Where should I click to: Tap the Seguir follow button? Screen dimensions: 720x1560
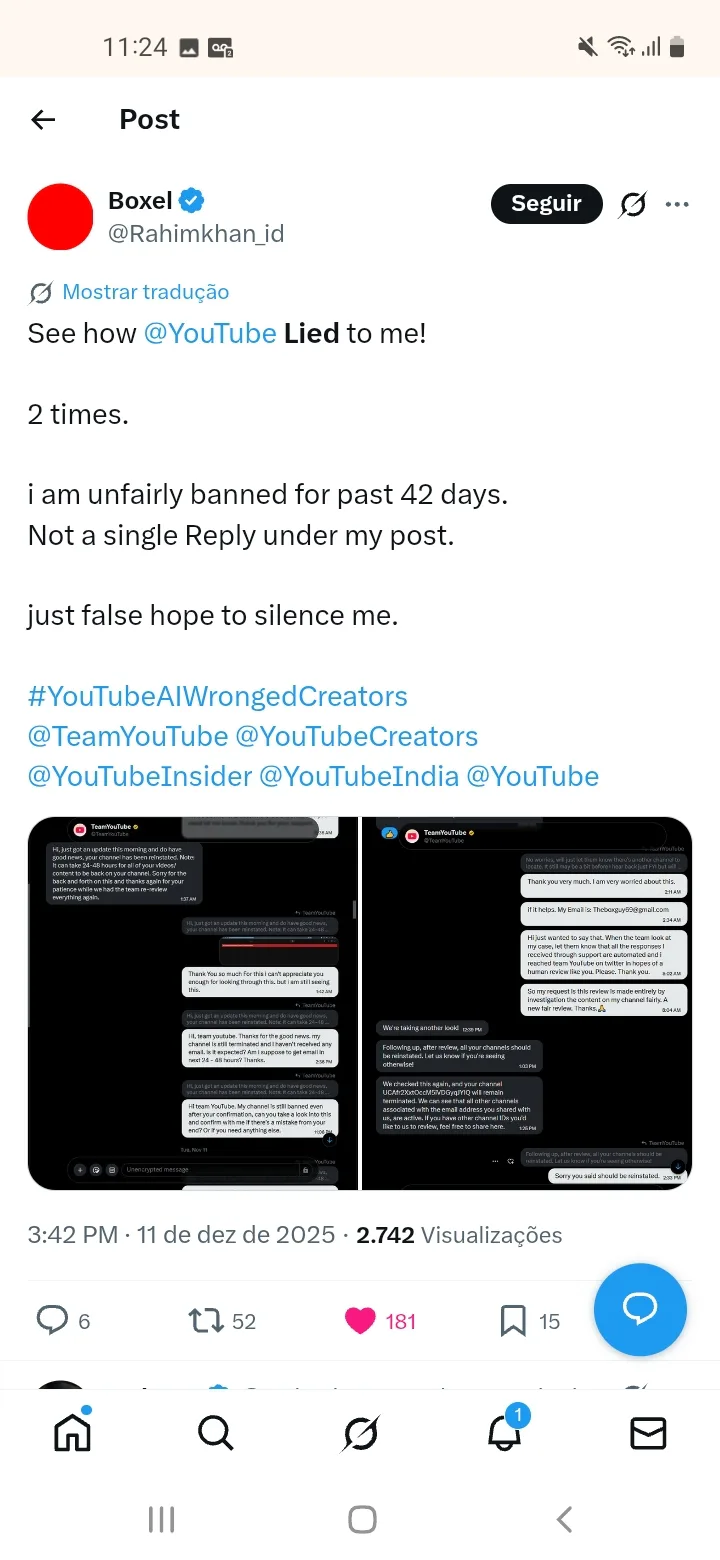[546, 204]
